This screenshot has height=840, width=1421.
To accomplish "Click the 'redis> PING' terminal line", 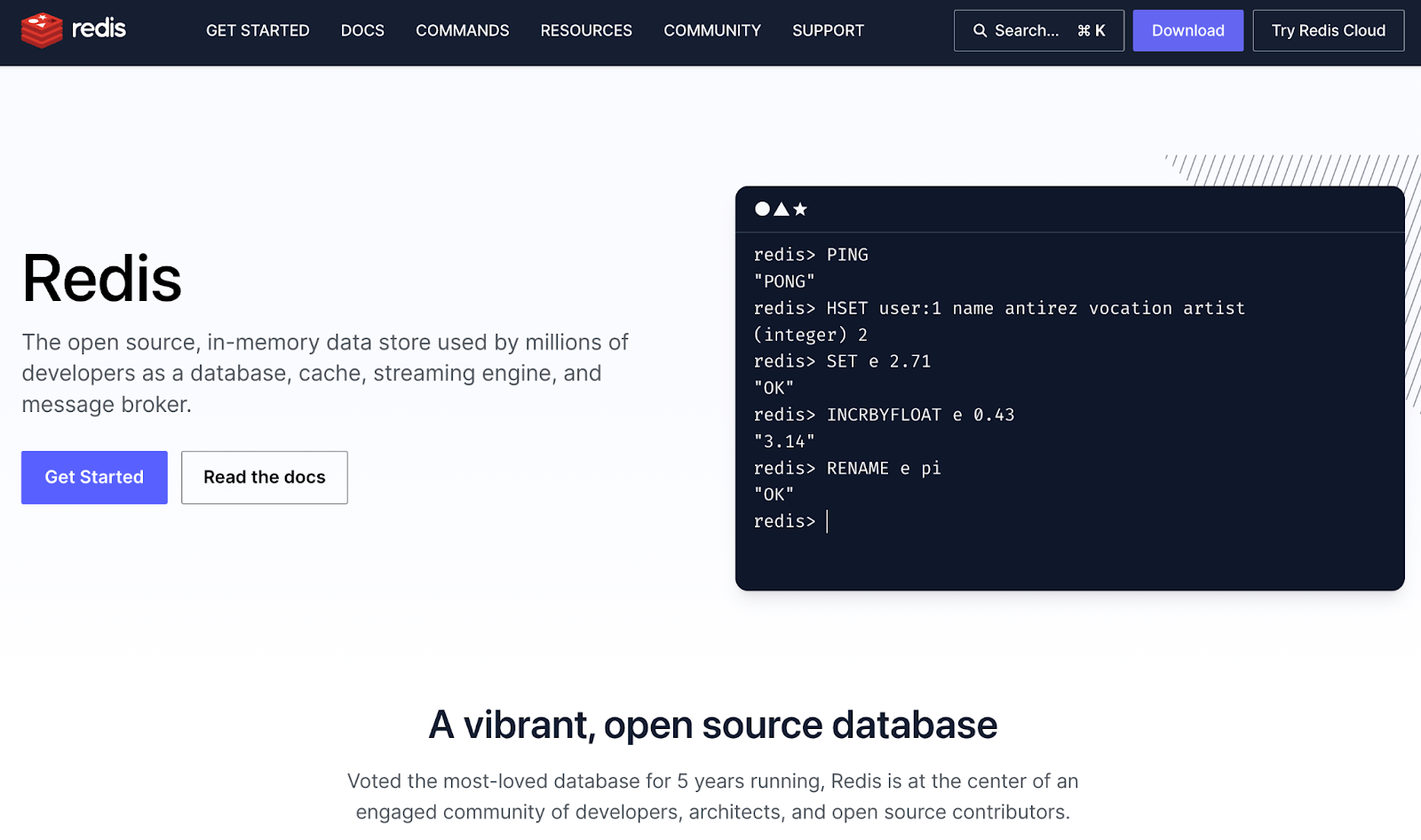I will point(811,255).
